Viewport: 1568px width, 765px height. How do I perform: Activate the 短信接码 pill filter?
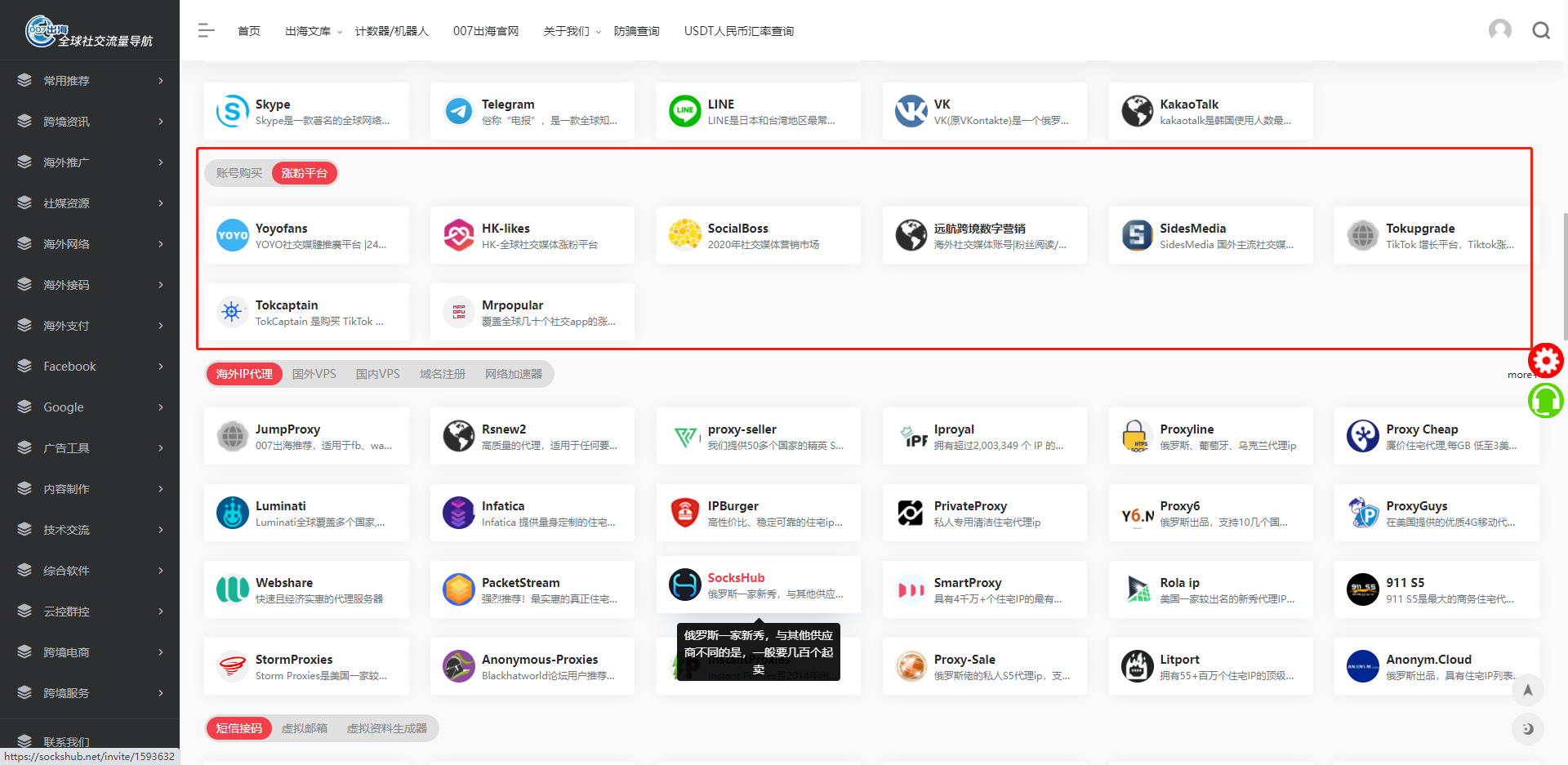point(238,727)
